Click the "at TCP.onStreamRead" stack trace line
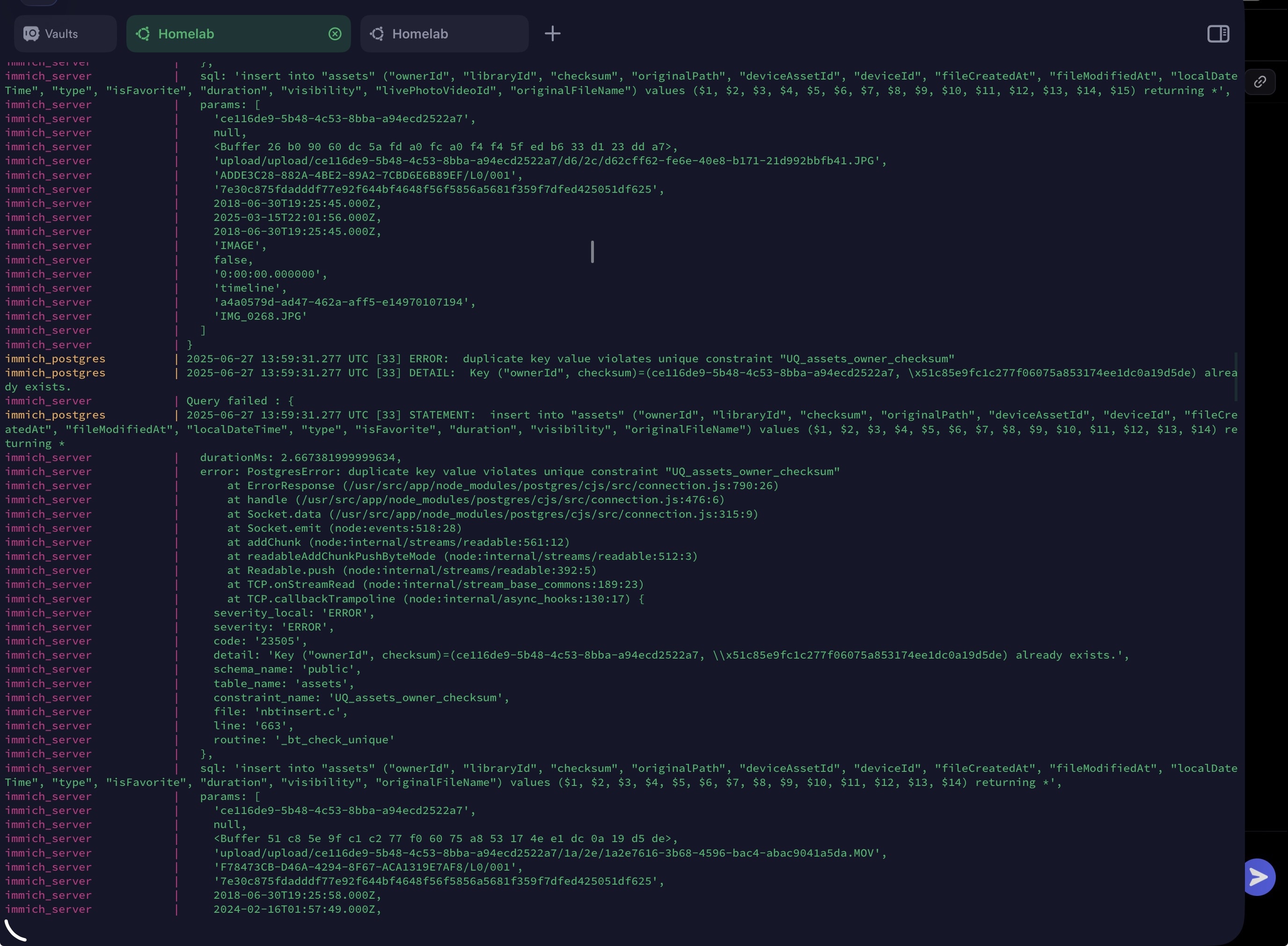 436,584
